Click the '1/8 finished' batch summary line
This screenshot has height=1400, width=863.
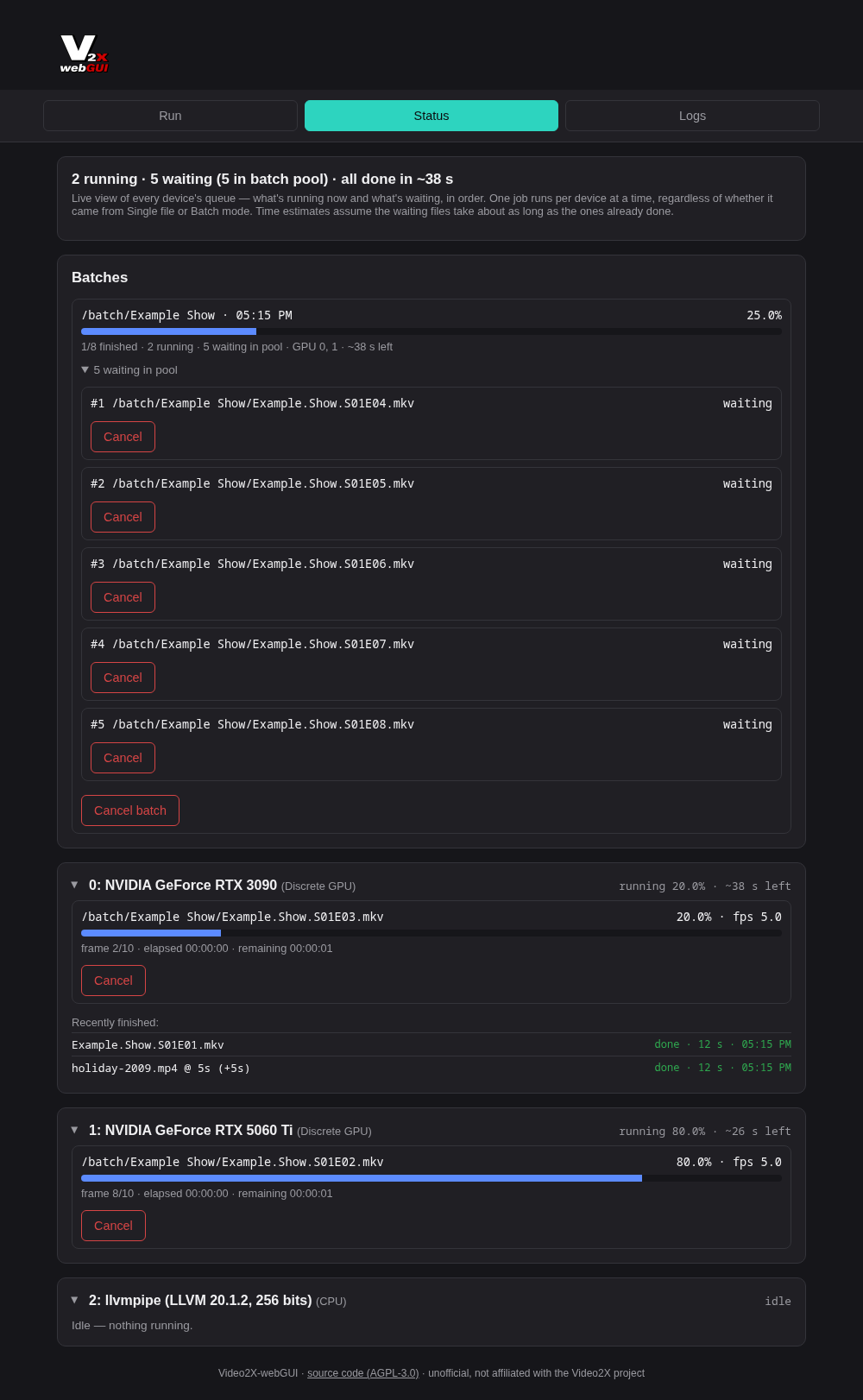(236, 347)
